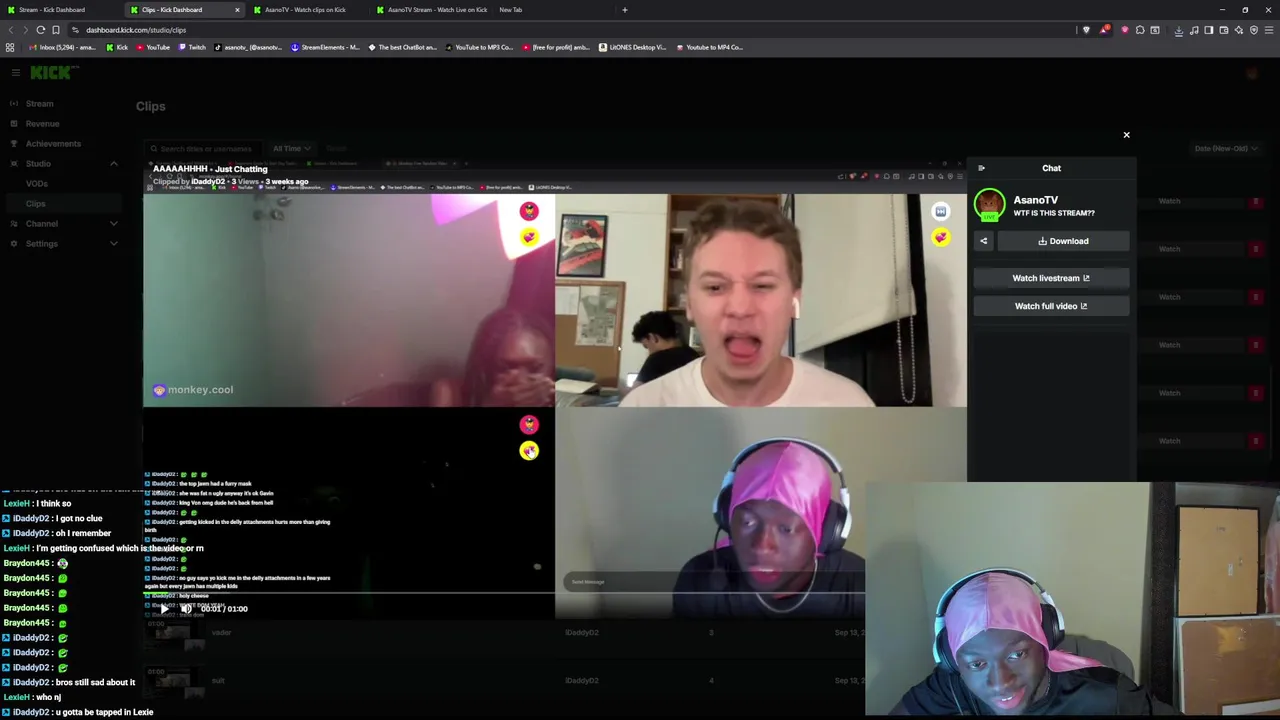The image size is (1280, 720).
Task: Open the YouTube bookmark
Action: tap(152, 47)
